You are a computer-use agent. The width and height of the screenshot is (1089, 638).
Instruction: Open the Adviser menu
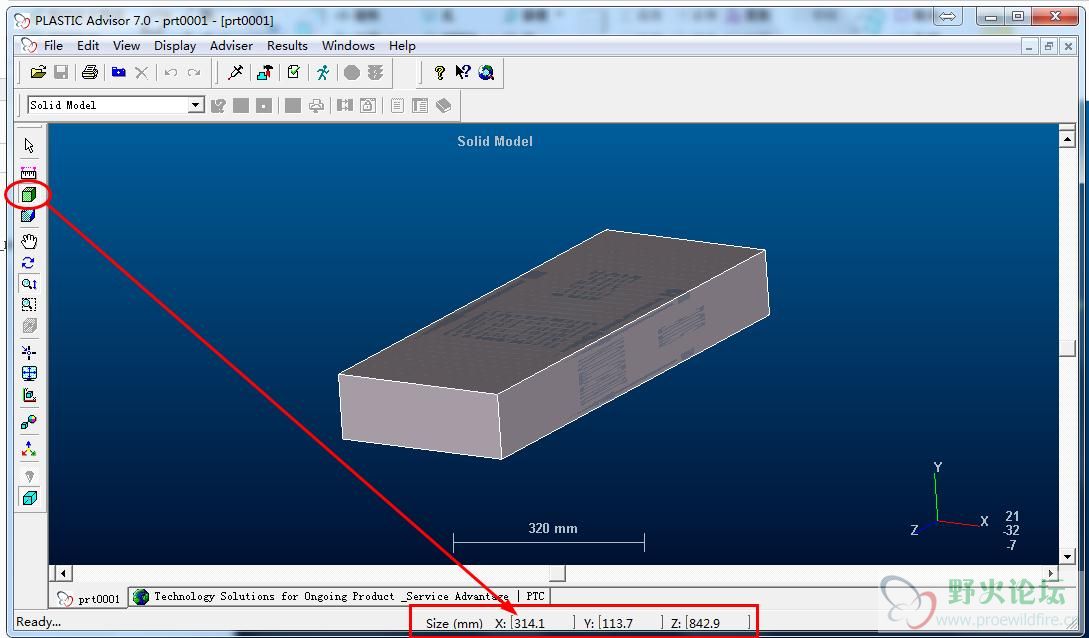pyautogui.click(x=231, y=46)
